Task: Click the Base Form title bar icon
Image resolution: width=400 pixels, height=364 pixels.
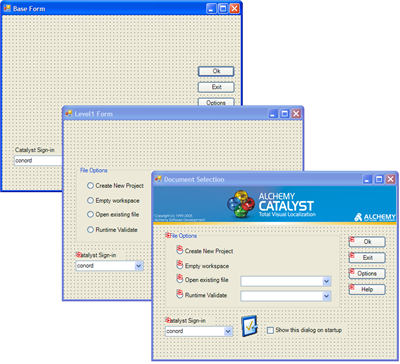Action: pos(7,8)
